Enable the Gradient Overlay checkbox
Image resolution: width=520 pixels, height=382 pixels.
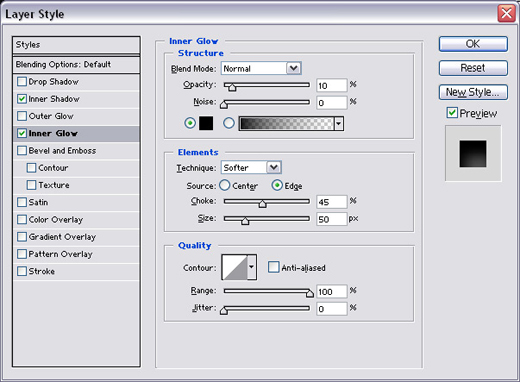pyautogui.click(x=22, y=237)
